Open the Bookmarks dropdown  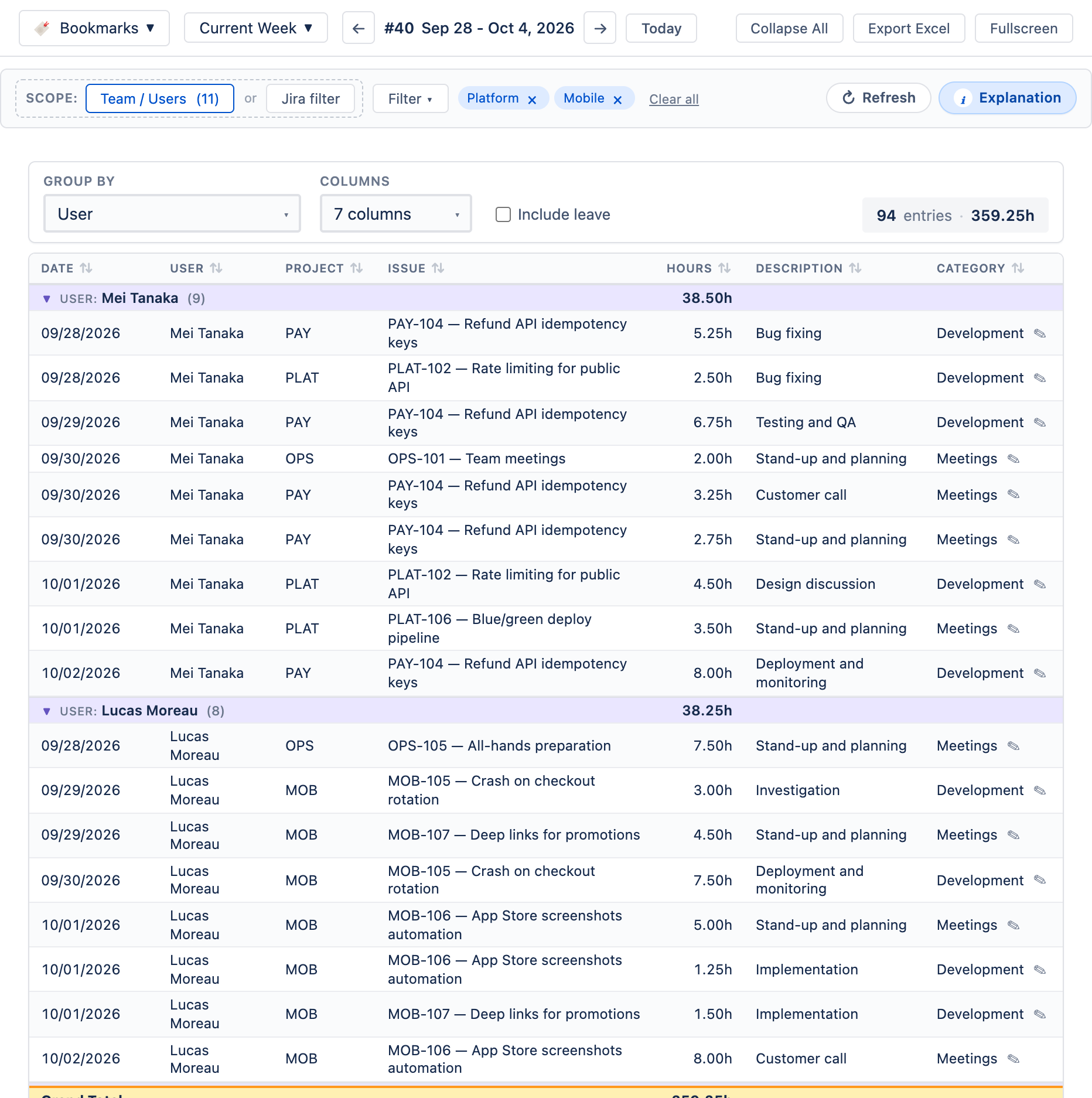(94, 28)
